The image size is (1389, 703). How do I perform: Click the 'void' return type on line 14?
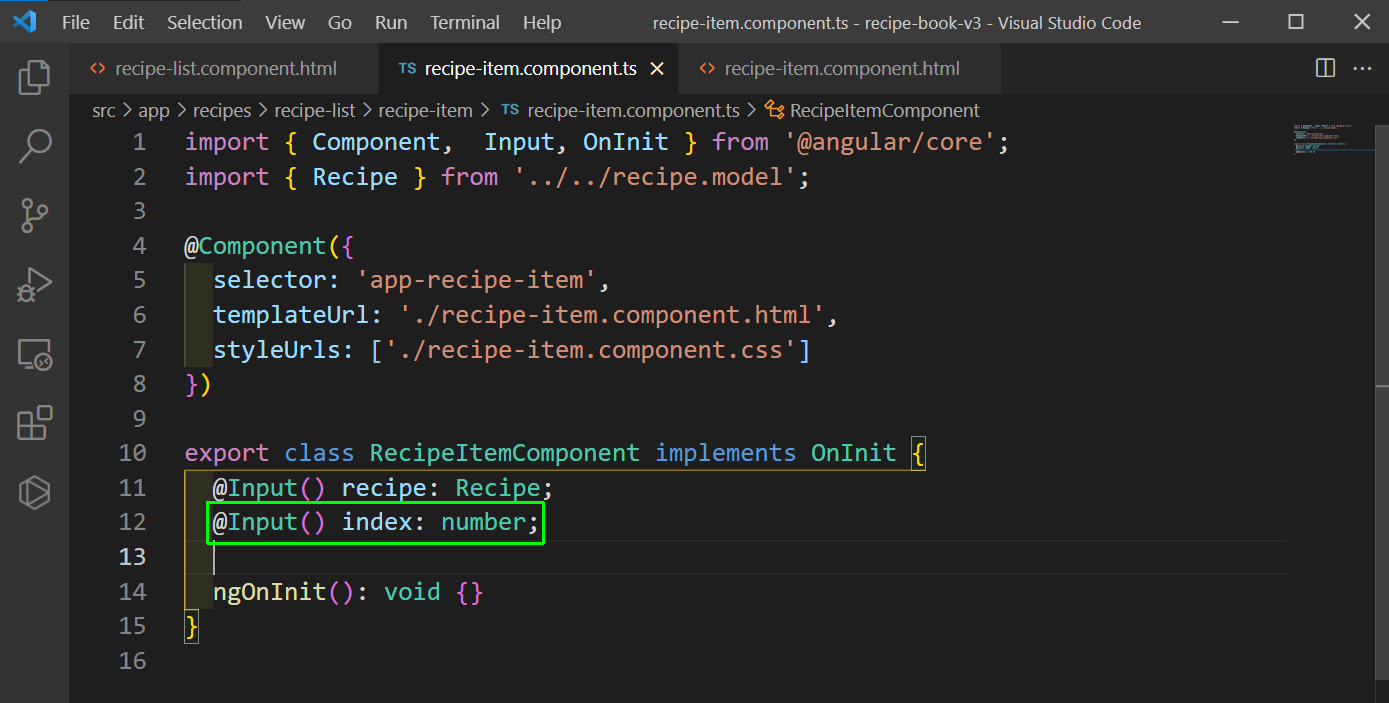point(412,592)
